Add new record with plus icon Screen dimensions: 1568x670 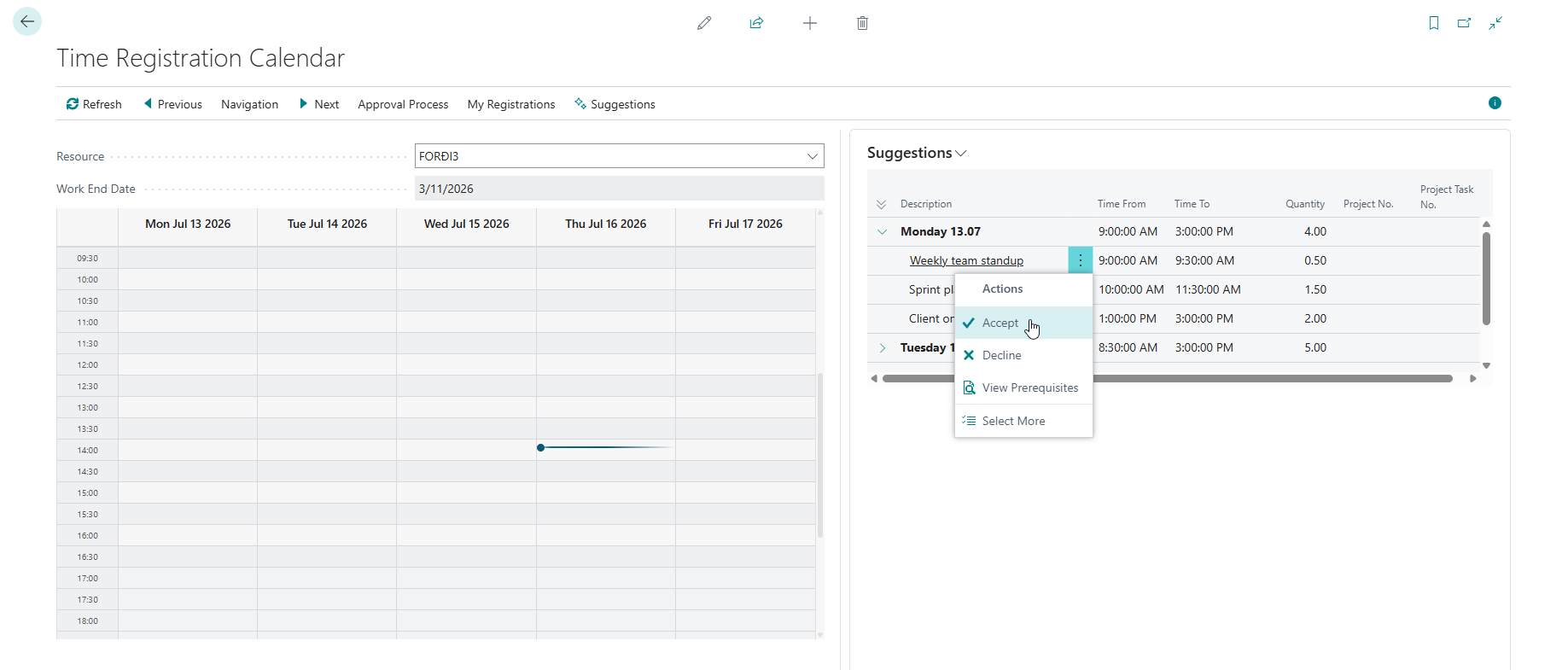click(x=810, y=23)
